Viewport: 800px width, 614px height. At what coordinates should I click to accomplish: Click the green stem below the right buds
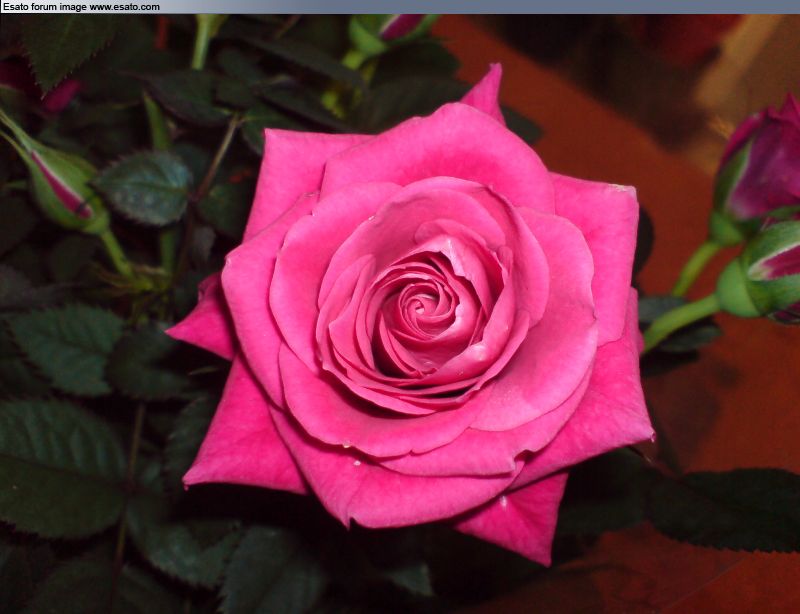click(x=680, y=320)
